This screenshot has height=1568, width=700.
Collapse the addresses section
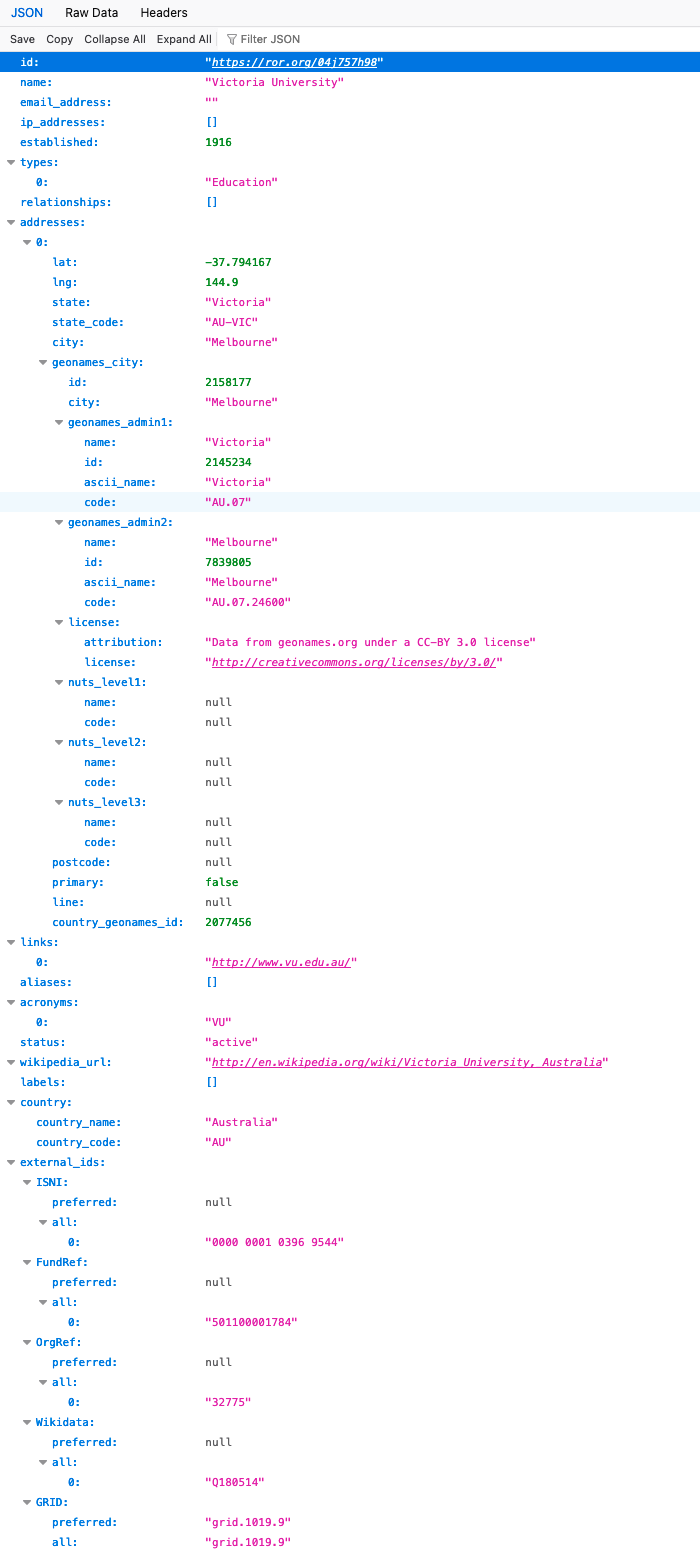point(11,222)
